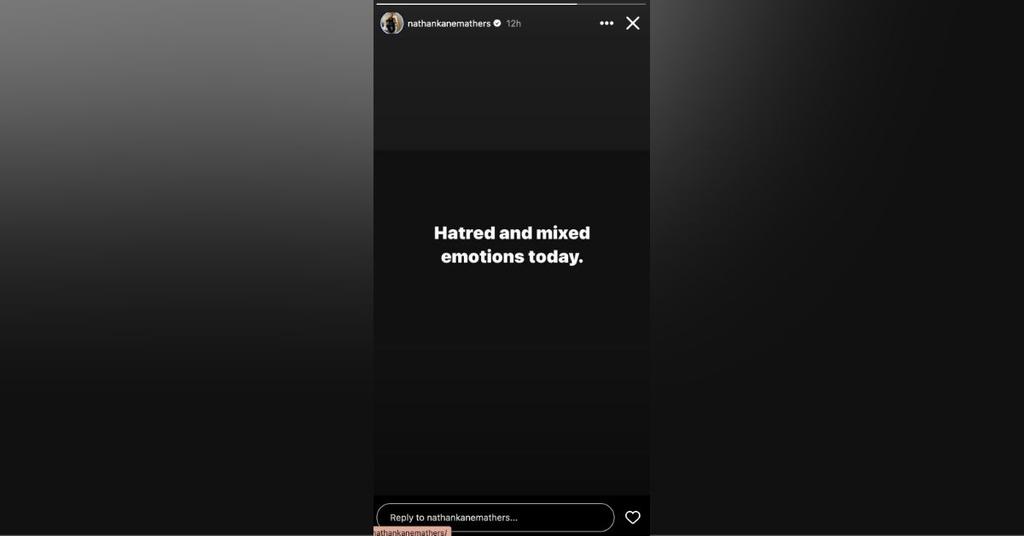This screenshot has height=536, width=1024.
Task: Open the story's three-dot more options menu
Action: (606, 24)
